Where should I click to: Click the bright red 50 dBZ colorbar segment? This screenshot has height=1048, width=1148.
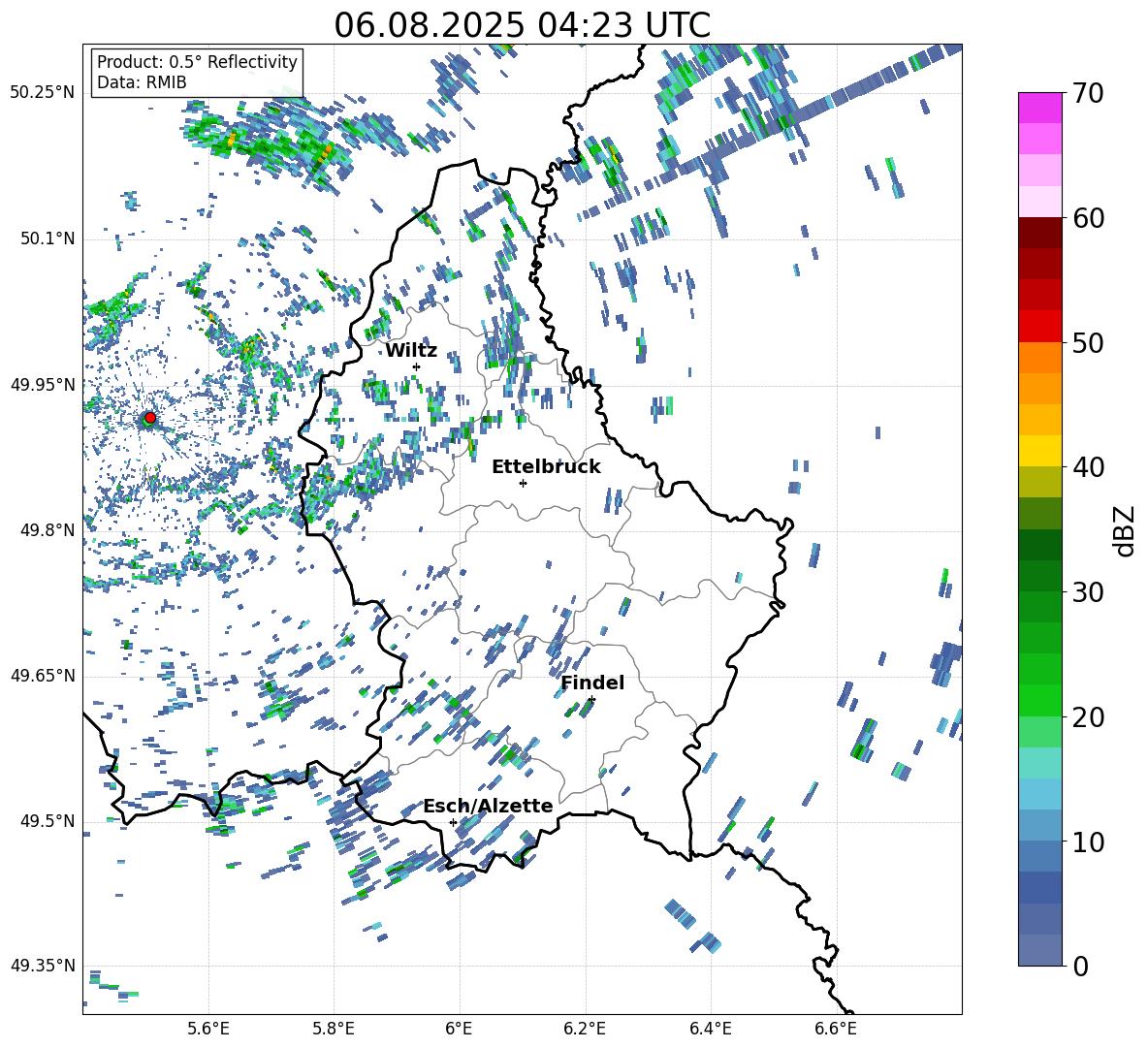click(1040, 327)
